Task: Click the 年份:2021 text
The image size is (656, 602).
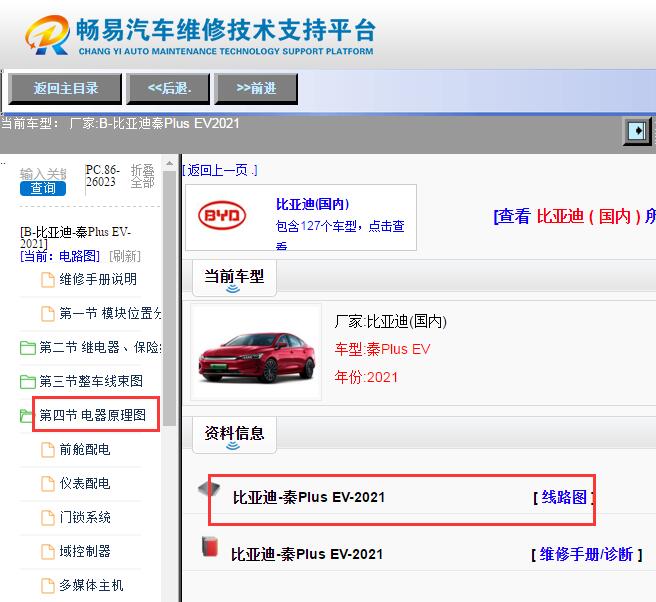Action: coord(366,377)
